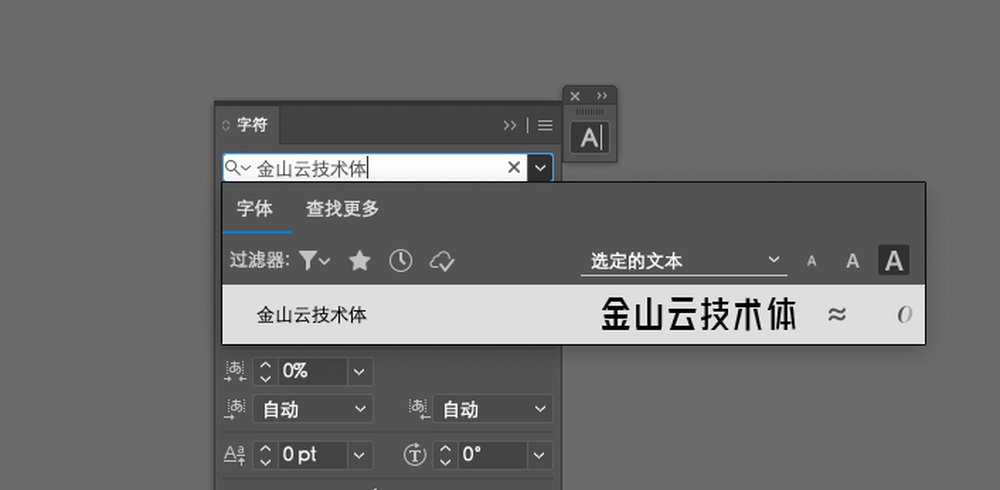Viewport: 1000px width, 490px height.
Task: Click the character rotation stepper arrows
Action: click(x=445, y=455)
